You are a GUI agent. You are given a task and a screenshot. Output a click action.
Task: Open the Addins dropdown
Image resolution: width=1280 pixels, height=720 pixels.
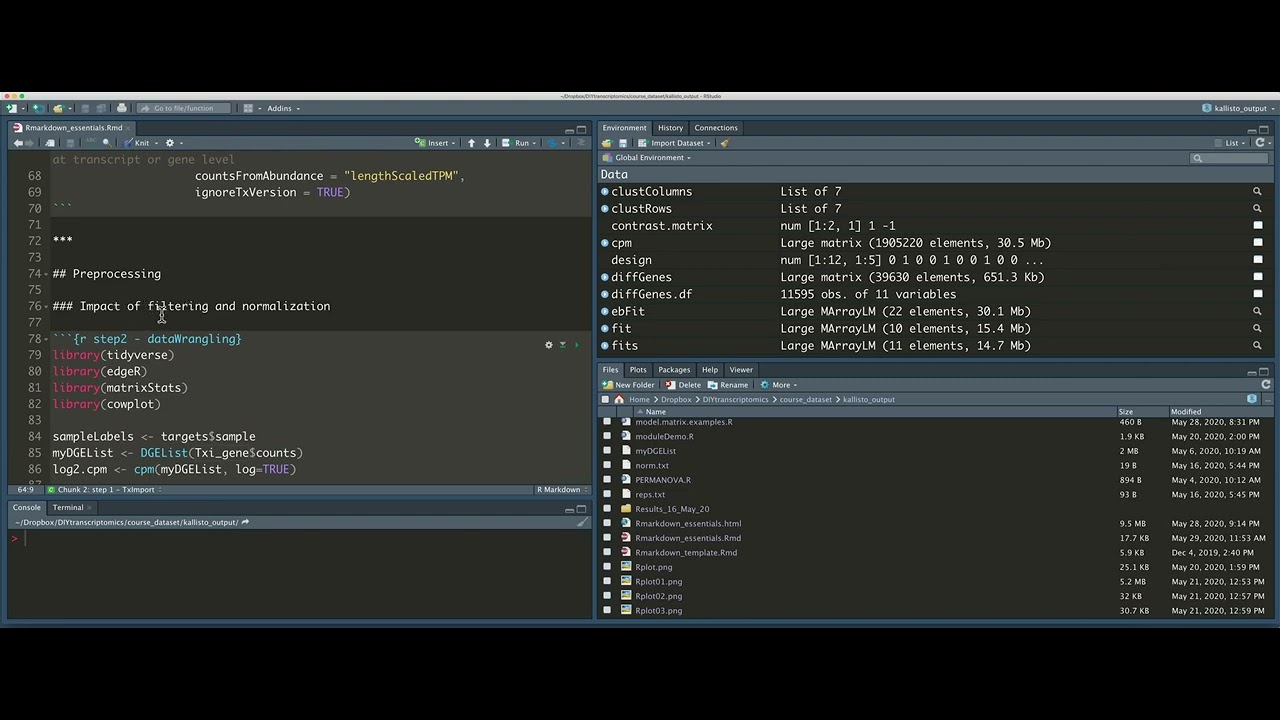coord(283,108)
